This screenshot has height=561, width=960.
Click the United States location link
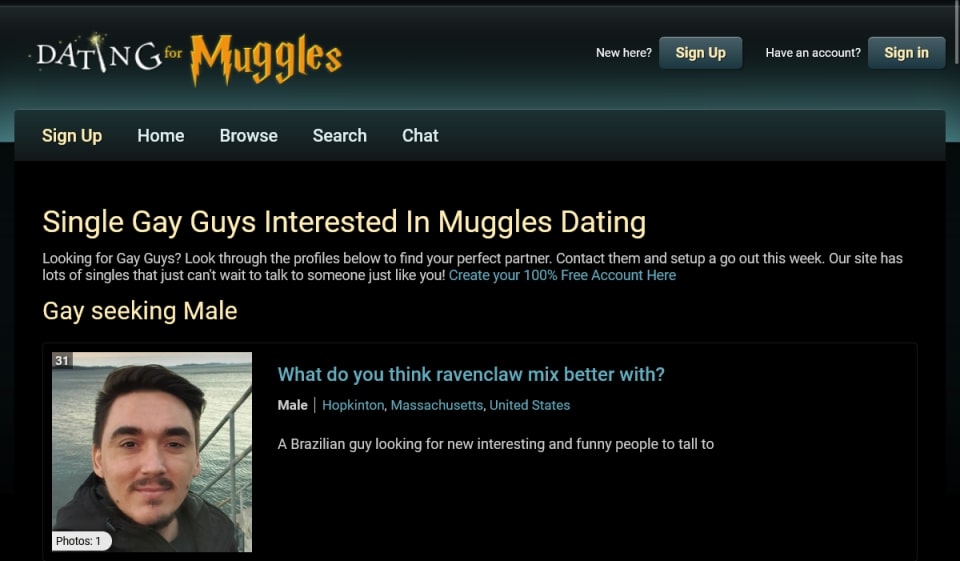click(530, 405)
